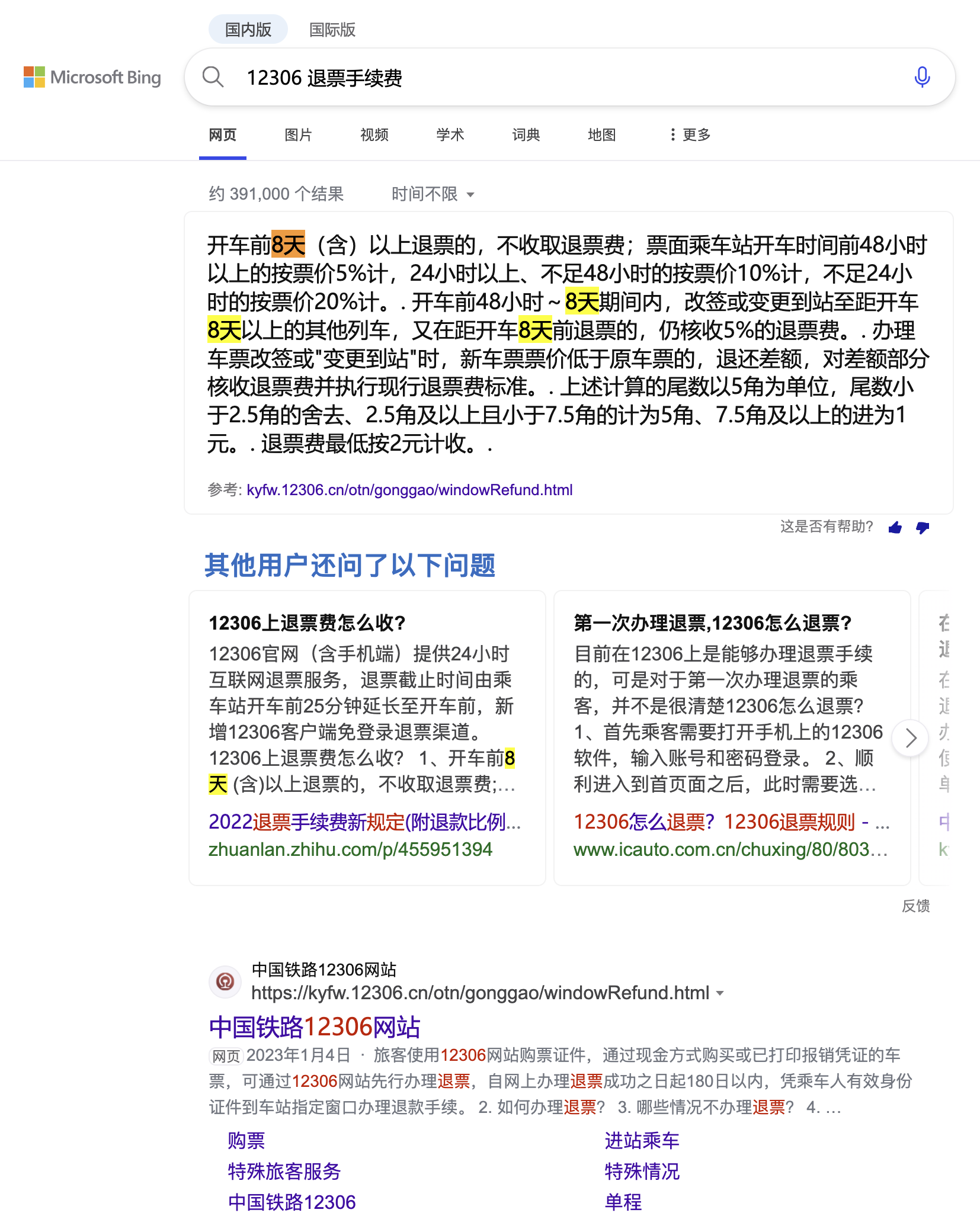The image size is (980, 1232).
Task: Open the 更多 menu
Action: pos(690,135)
